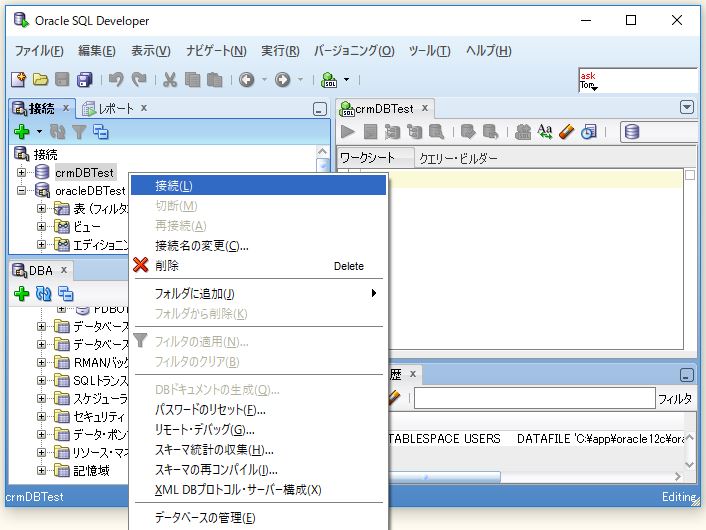This screenshot has width=706, height=530.
Task: Click the Save All icon in the main toolbar
Action: click(85, 80)
